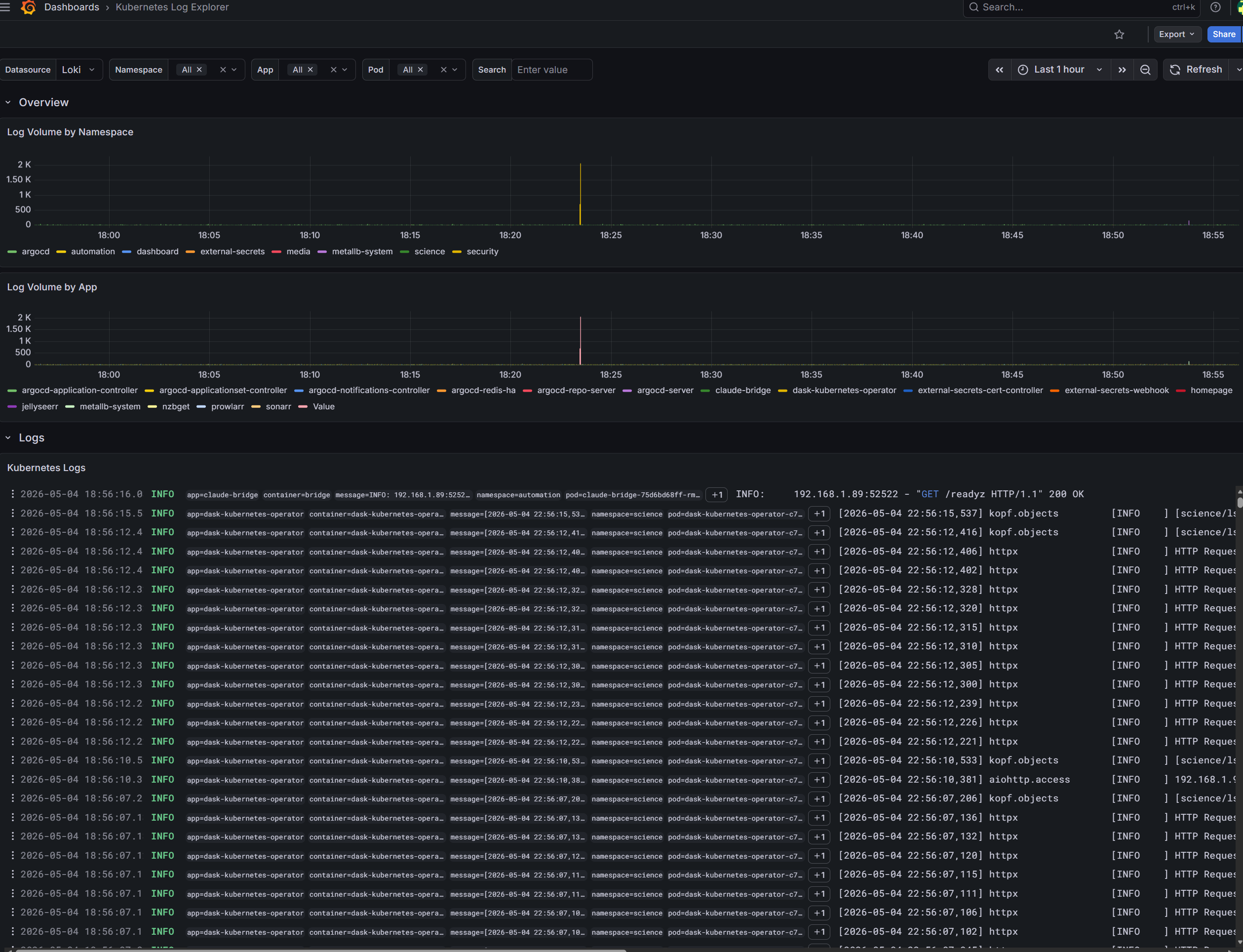This screenshot has height=952, width=1243.
Task: Click namespace=automation label on first log
Action: tap(518, 495)
